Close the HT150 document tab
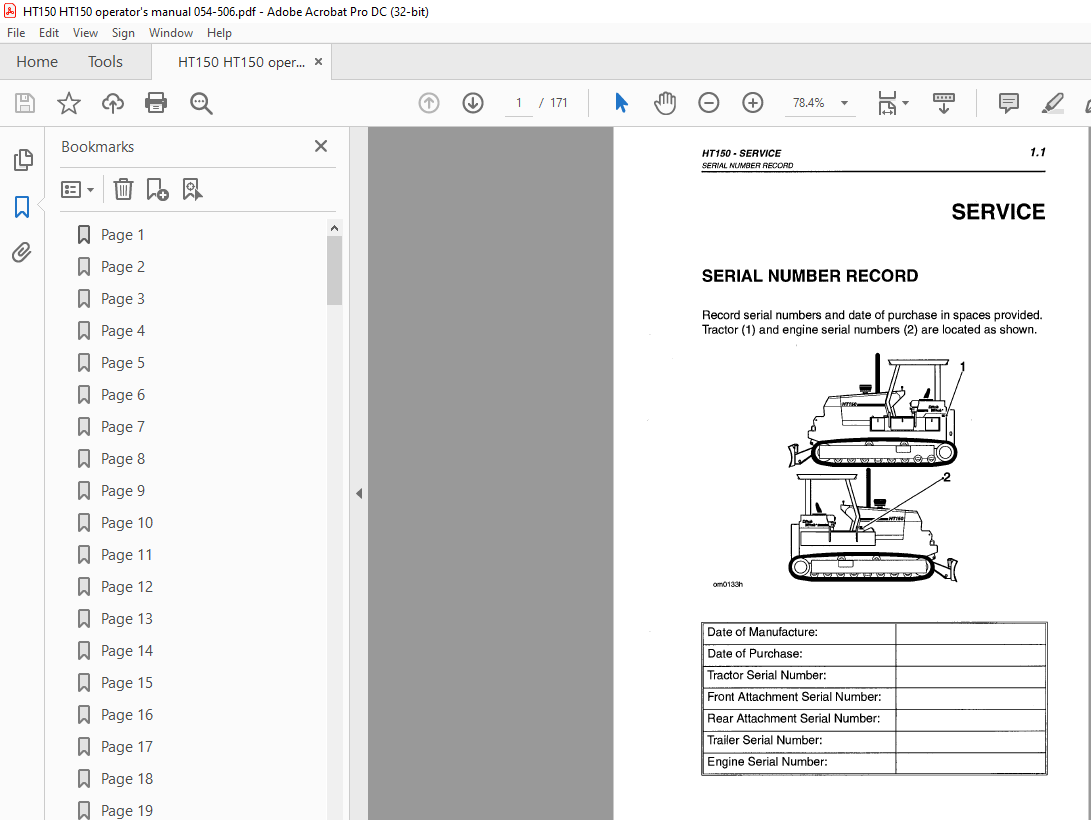Image resolution: width=1091 pixels, height=820 pixels. 319,61
